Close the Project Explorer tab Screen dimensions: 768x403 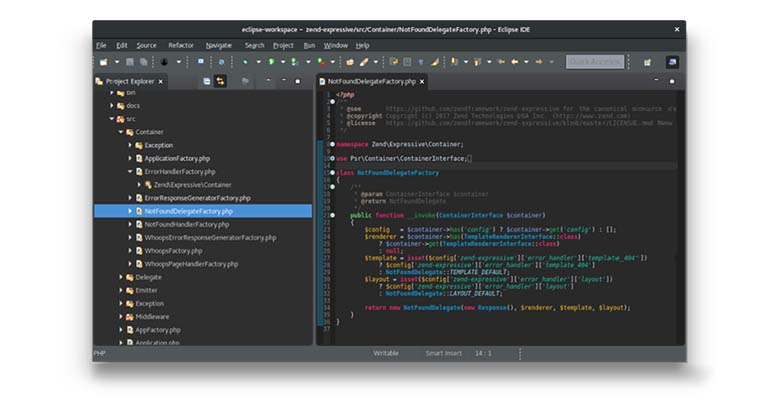[161, 82]
